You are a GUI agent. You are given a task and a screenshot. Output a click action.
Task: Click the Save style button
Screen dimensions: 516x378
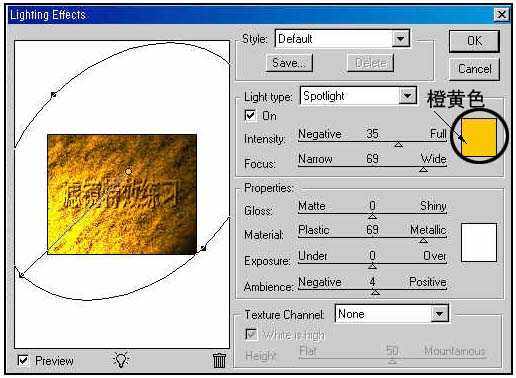(x=289, y=63)
